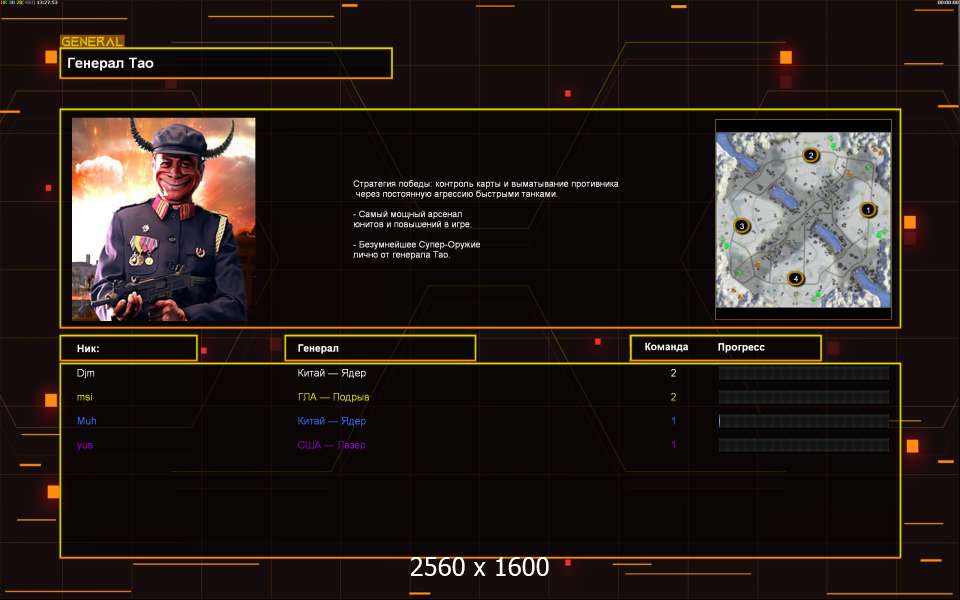Click 'юнитов и повышений в игре' line
This screenshot has width=960, height=600.
(412, 224)
